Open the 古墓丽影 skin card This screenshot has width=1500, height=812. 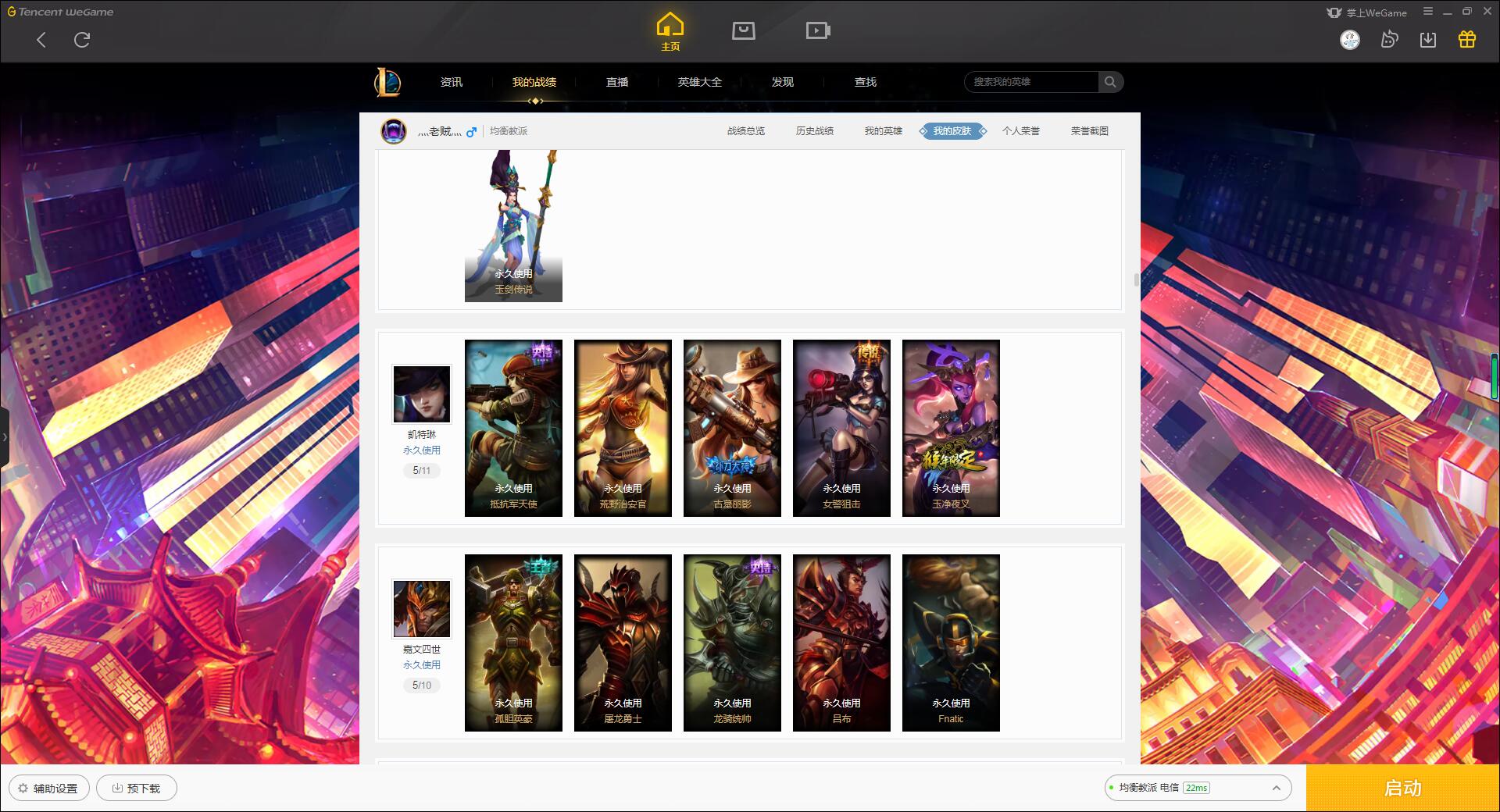pyautogui.click(x=732, y=428)
